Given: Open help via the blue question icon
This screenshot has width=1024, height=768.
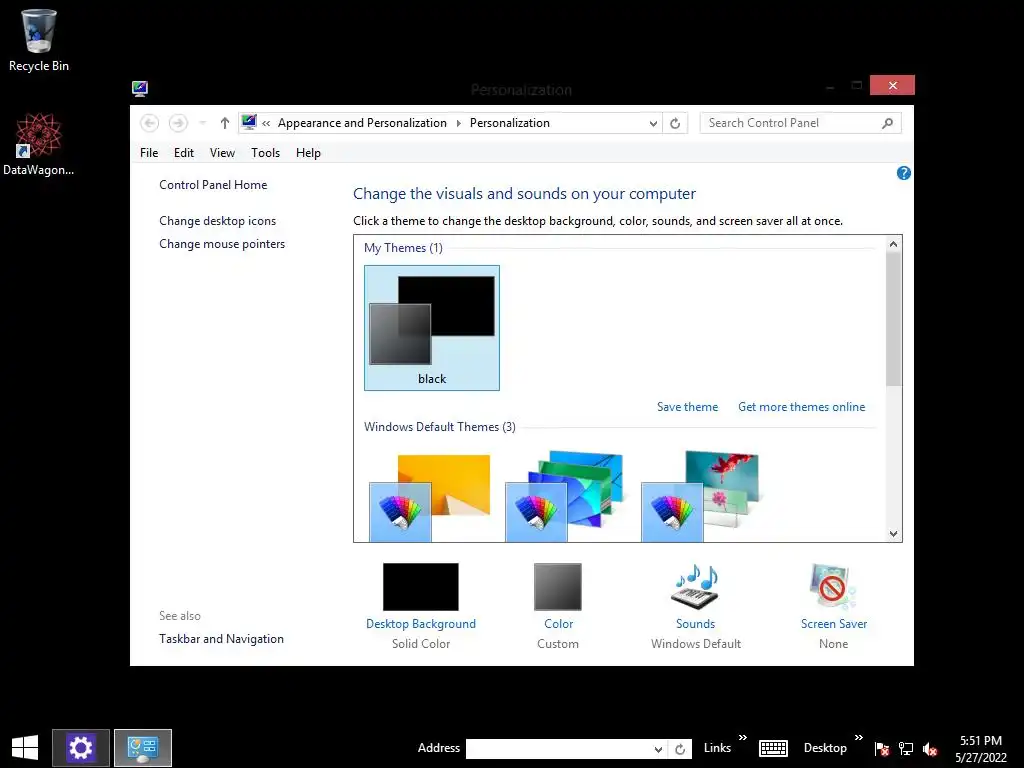Looking at the screenshot, I should [x=904, y=173].
